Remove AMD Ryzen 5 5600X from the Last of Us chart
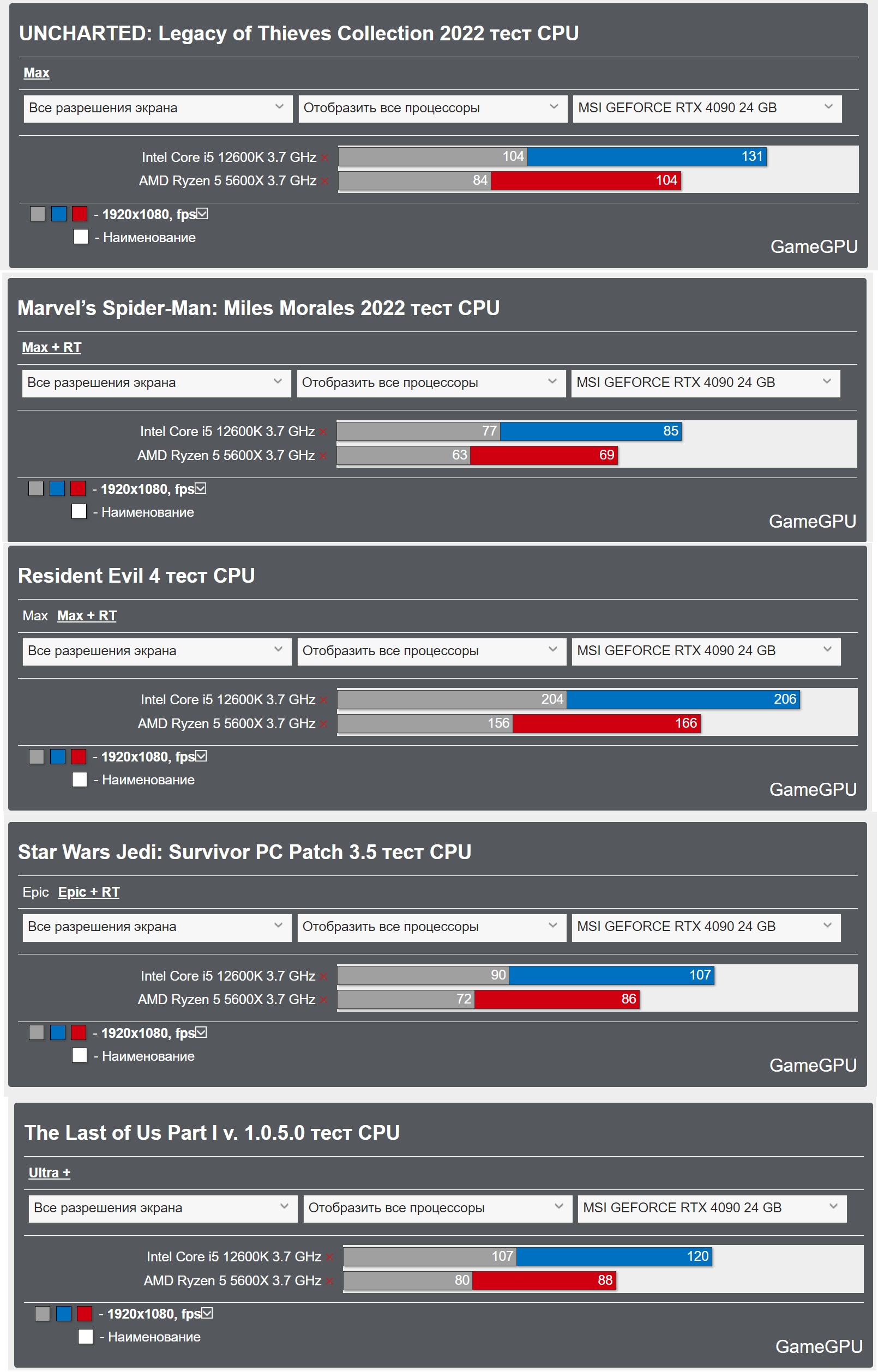 click(x=329, y=1282)
